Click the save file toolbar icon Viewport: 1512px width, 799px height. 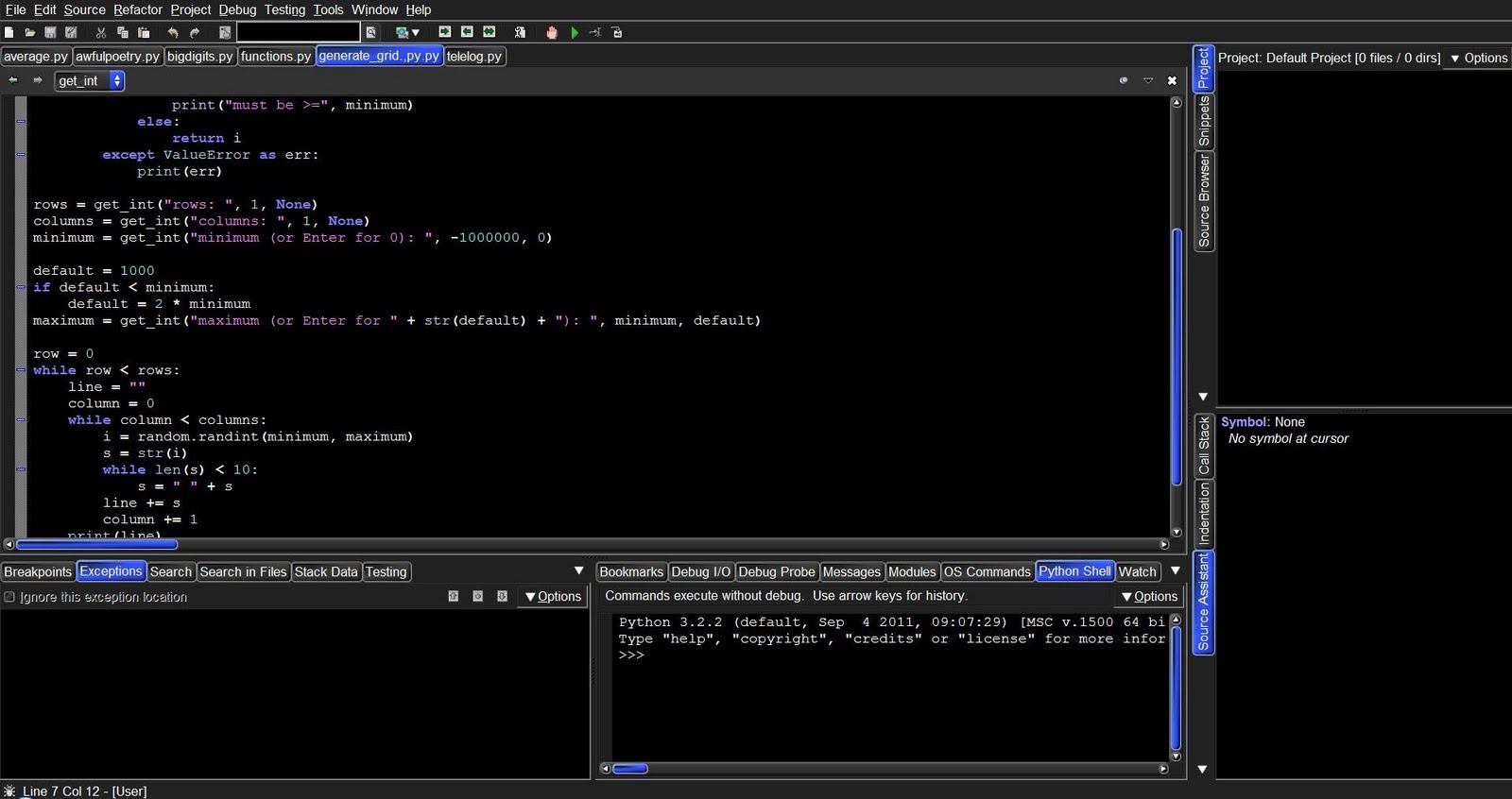(x=50, y=32)
